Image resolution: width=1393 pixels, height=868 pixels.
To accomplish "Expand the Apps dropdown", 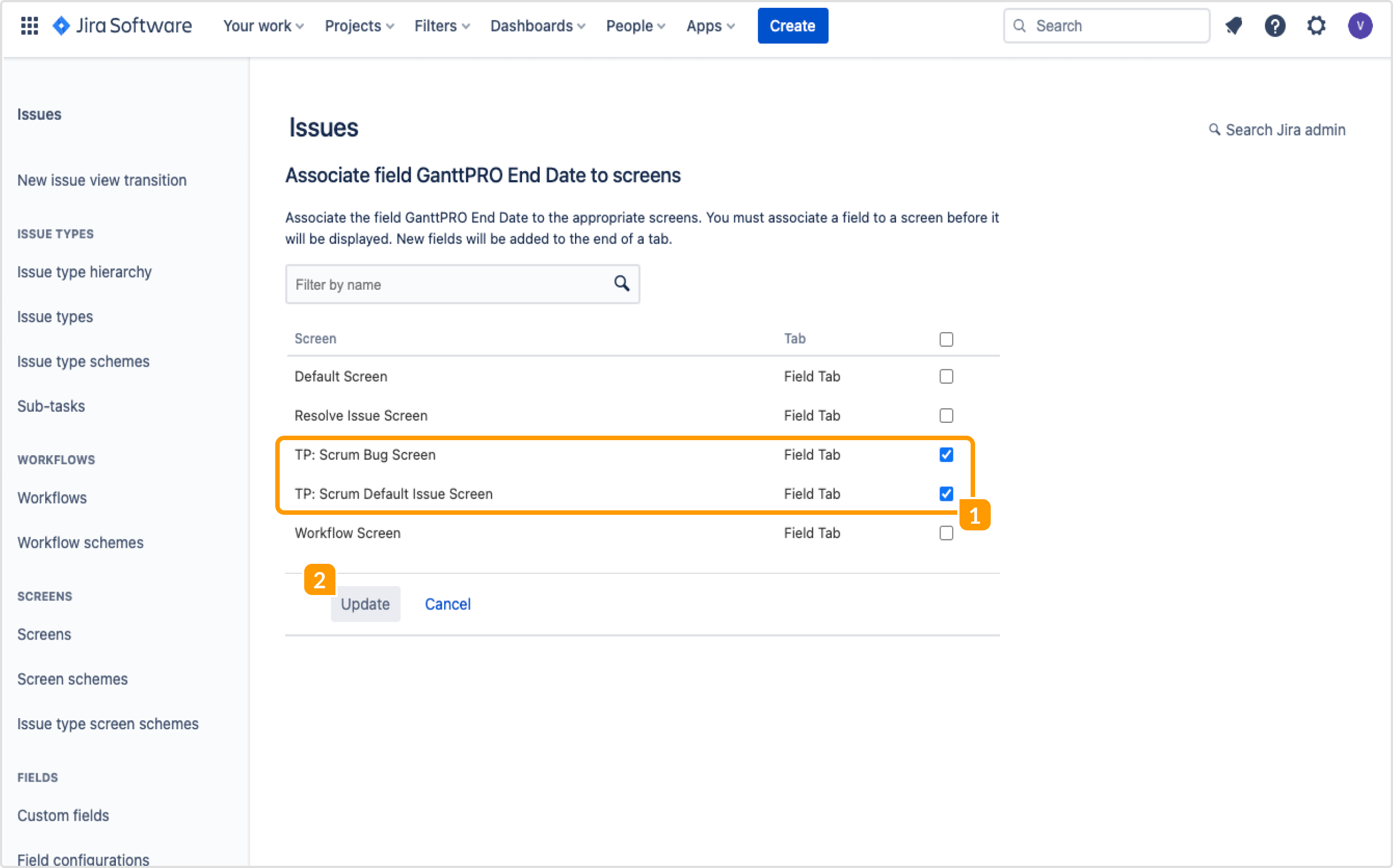I will click(x=710, y=26).
